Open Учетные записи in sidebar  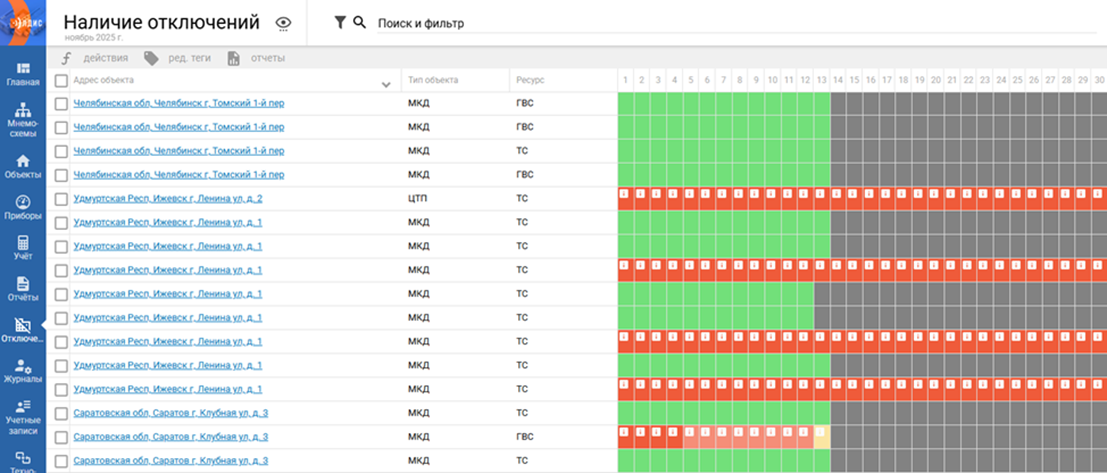coord(22,417)
